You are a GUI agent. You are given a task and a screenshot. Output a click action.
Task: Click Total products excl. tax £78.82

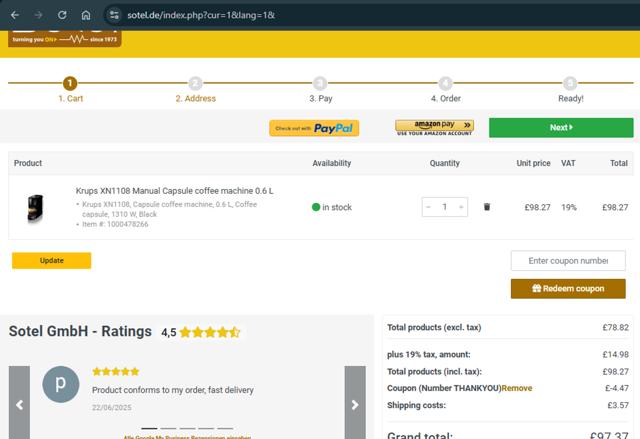click(616, 327)
